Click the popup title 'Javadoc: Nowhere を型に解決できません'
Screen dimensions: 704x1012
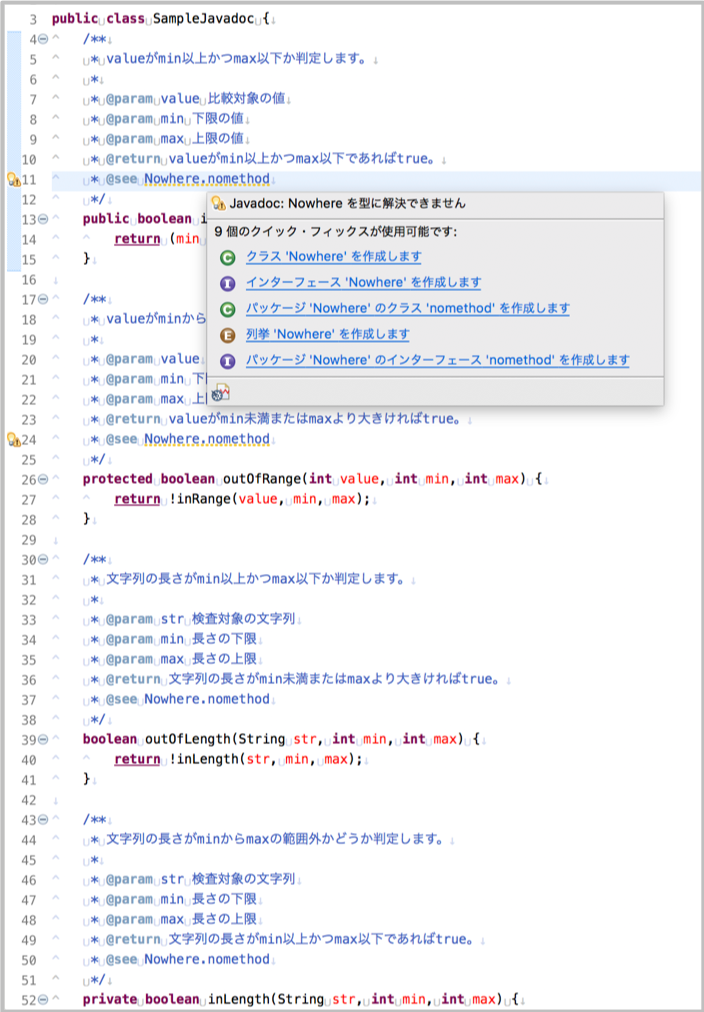347,203
